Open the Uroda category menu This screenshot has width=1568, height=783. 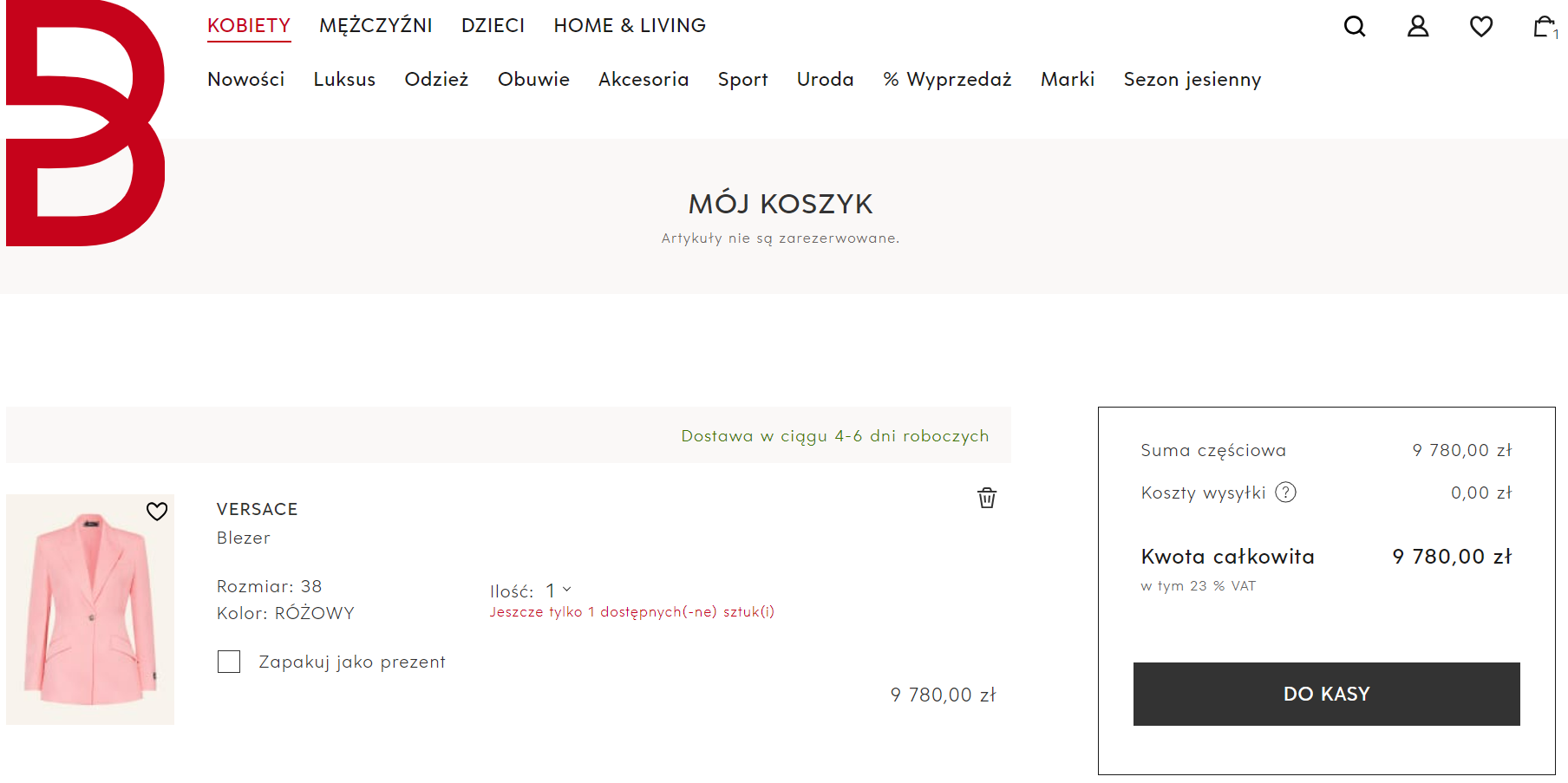826,80
